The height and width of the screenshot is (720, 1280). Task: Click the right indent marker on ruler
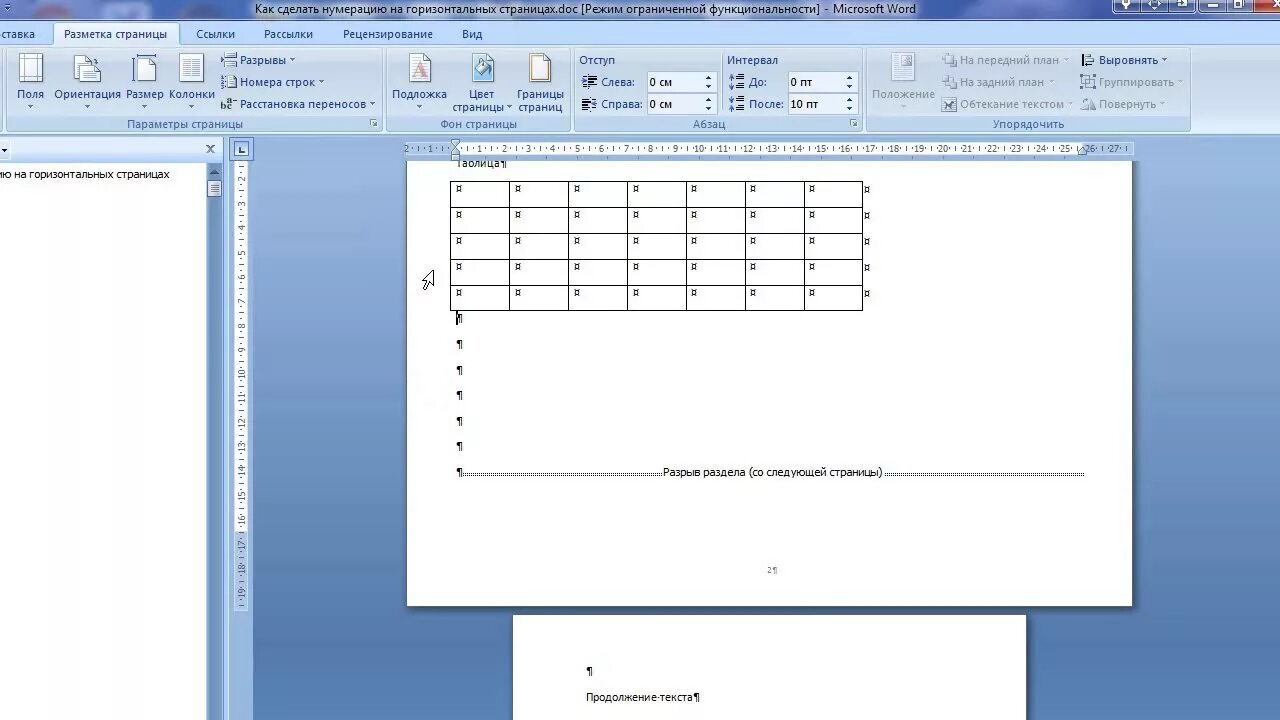coord(1081,150)
